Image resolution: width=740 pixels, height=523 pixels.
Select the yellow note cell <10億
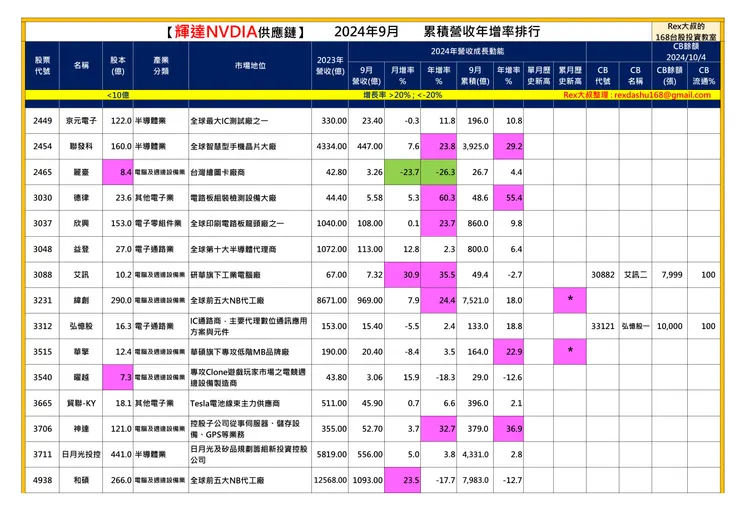pos(118,95)
